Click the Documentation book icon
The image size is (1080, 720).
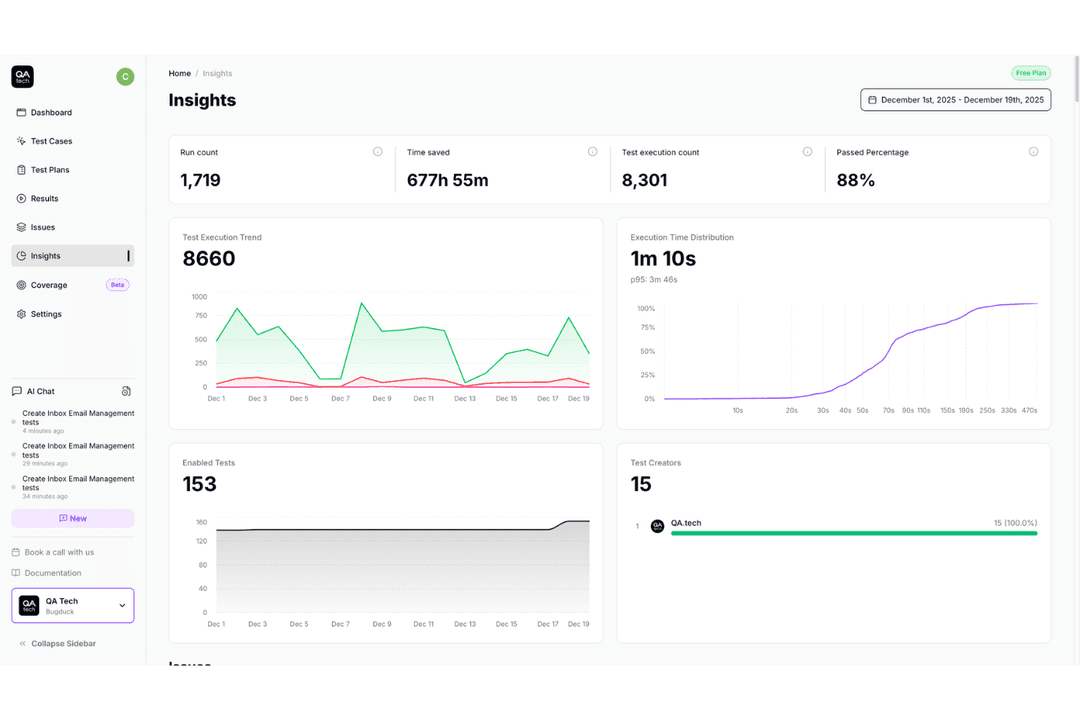(16, 573)
